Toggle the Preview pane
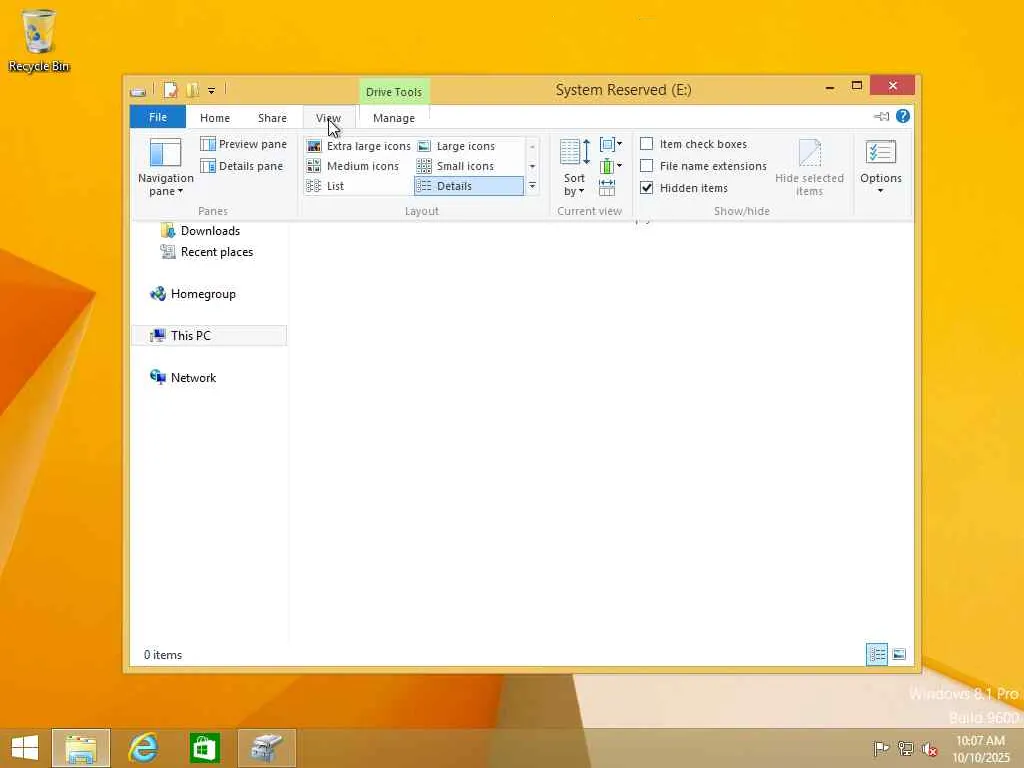 click(244, 144)
